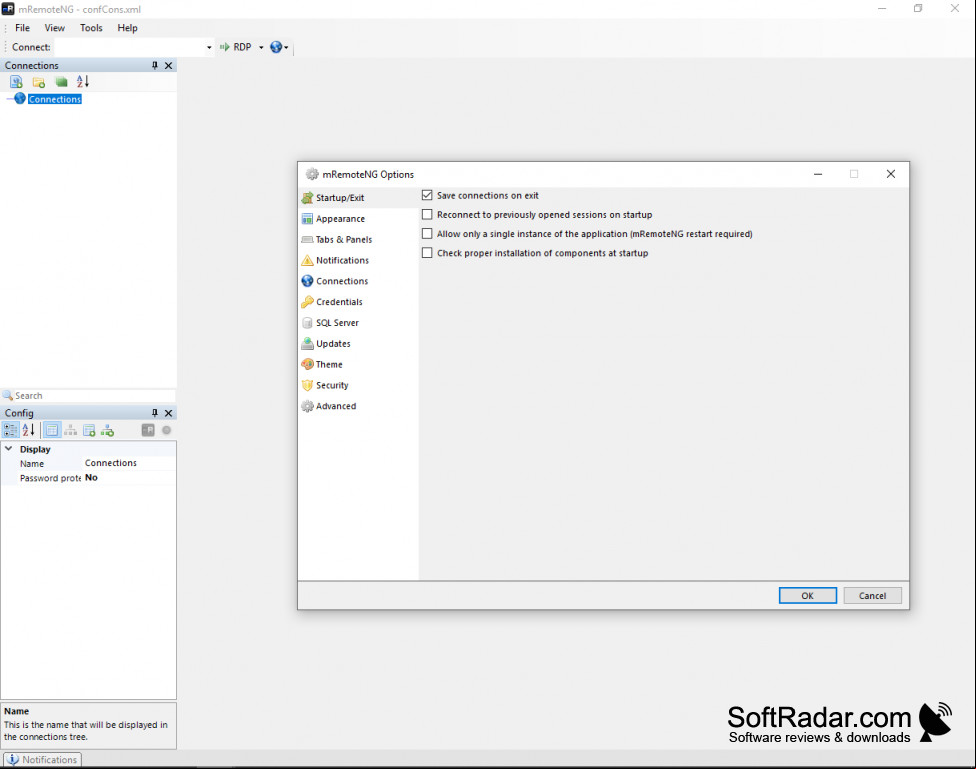Viewport: 976px width, 769px height.
Task: Show Default Inheritance in Config toolbar
Action: [x=107, y=430]
